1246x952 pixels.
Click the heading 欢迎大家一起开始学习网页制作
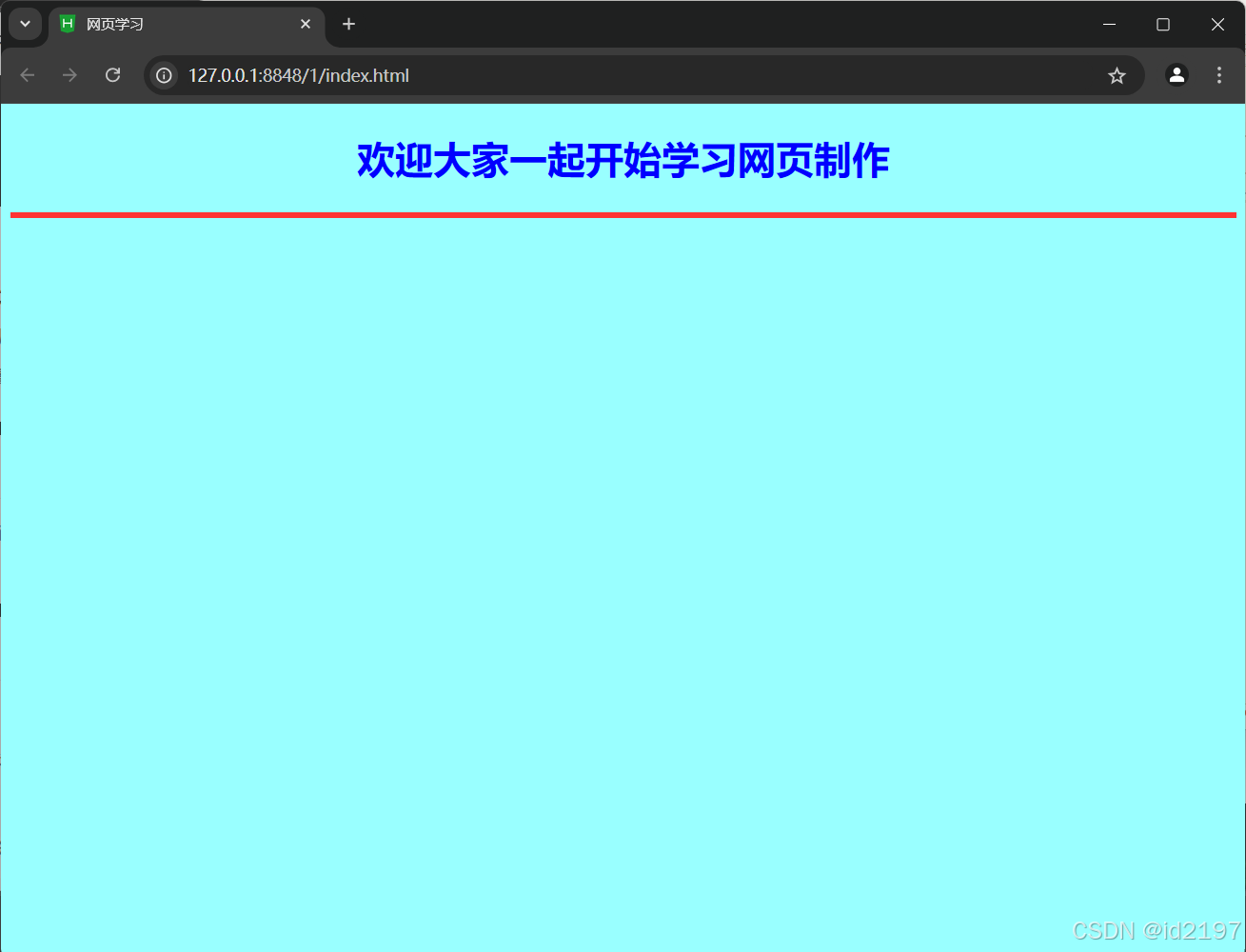coord(623,160)
